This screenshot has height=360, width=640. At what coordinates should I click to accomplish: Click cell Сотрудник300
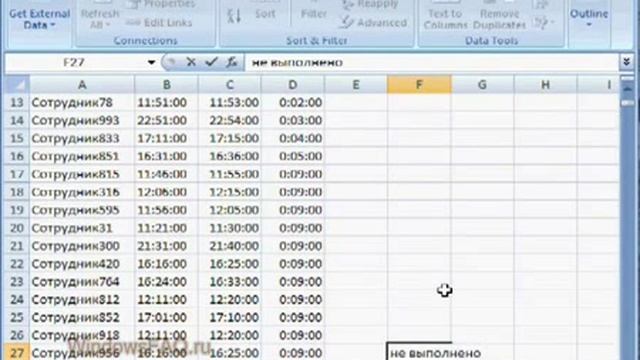82,246
